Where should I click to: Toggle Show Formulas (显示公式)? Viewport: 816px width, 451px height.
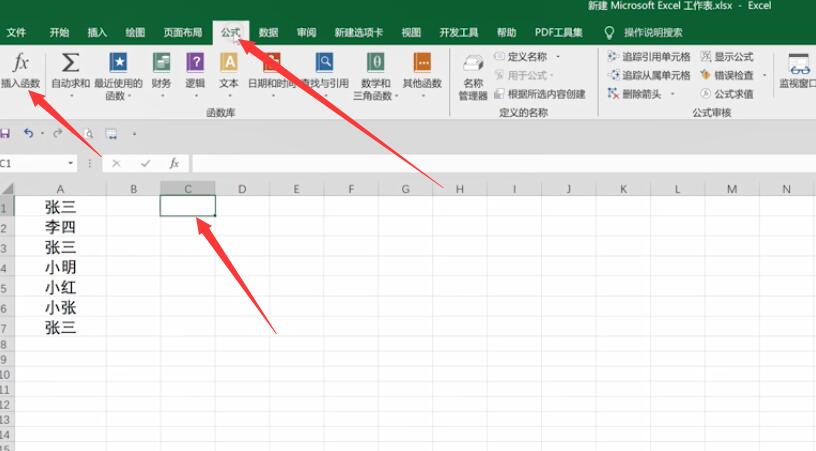coord(727,56)
